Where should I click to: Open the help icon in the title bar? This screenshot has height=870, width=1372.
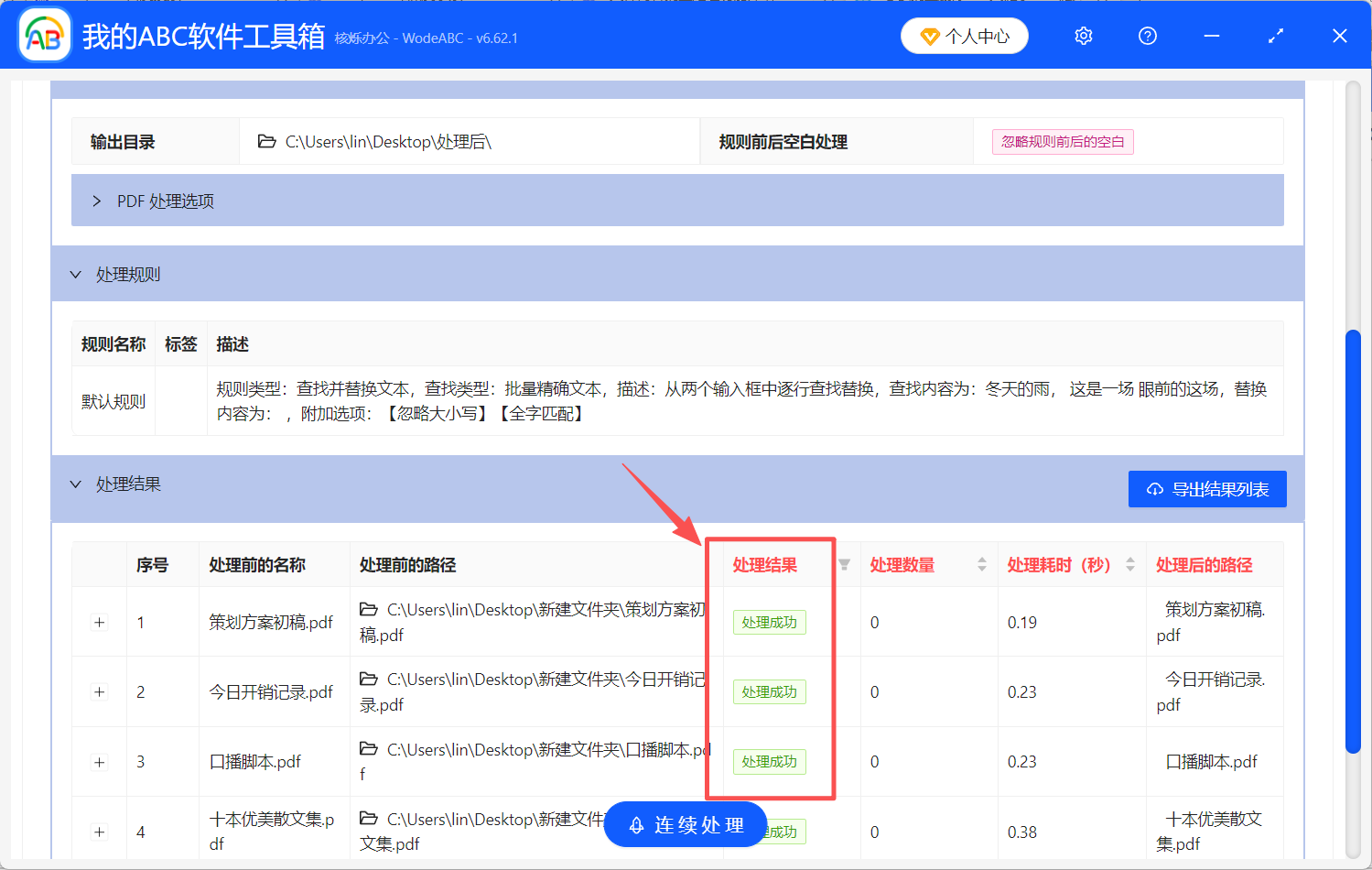coord(1147,35)
